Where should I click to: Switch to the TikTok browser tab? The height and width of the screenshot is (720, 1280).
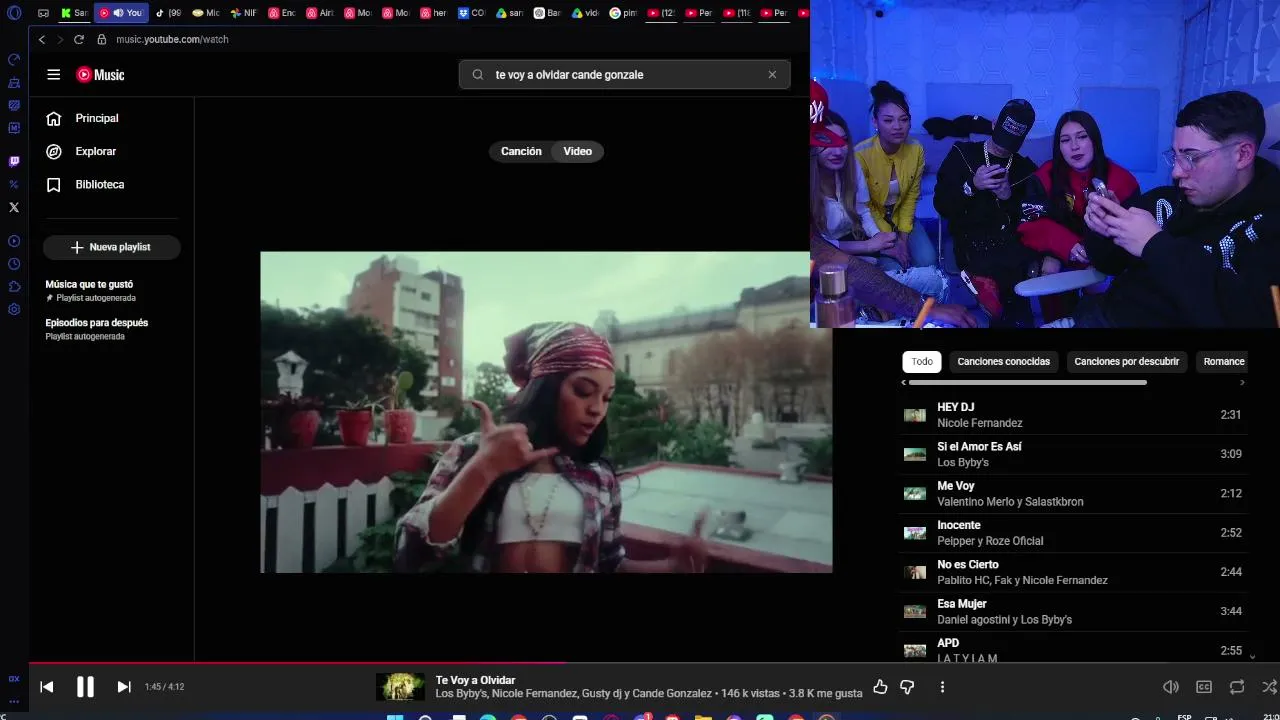168,13
